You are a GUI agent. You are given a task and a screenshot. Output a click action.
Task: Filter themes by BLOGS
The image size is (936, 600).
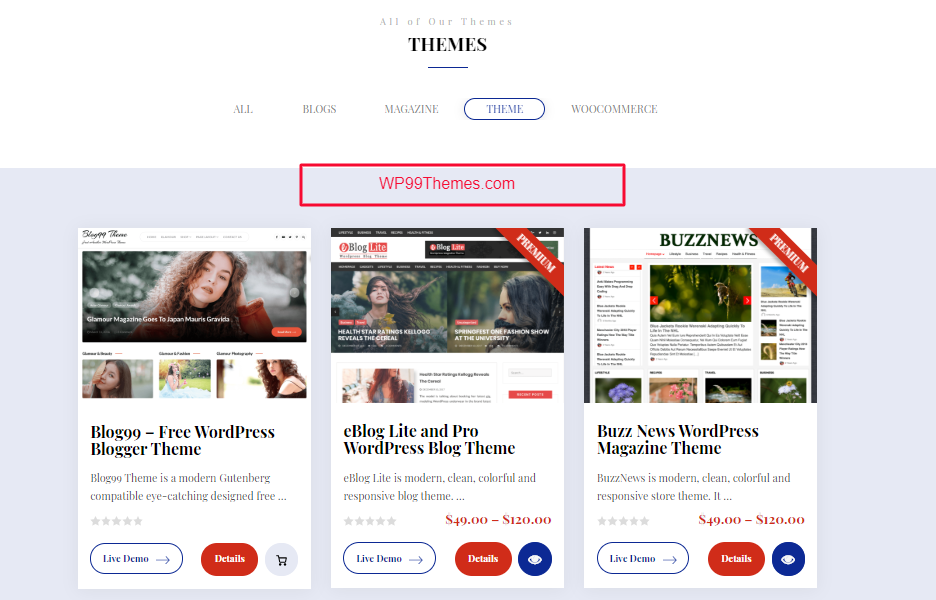pyautogui.click(x=319, y=109)
